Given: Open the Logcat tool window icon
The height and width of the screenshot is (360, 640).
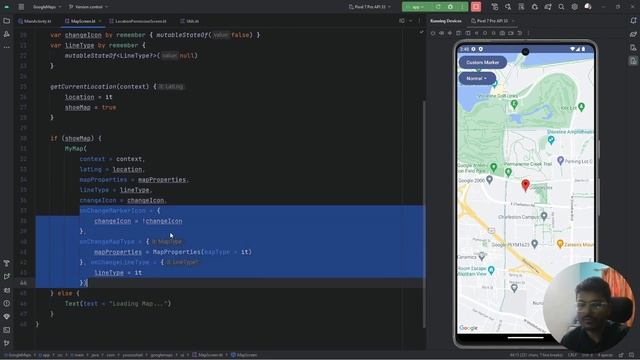Looking at the screenshot, I should (x=7, y=290).
